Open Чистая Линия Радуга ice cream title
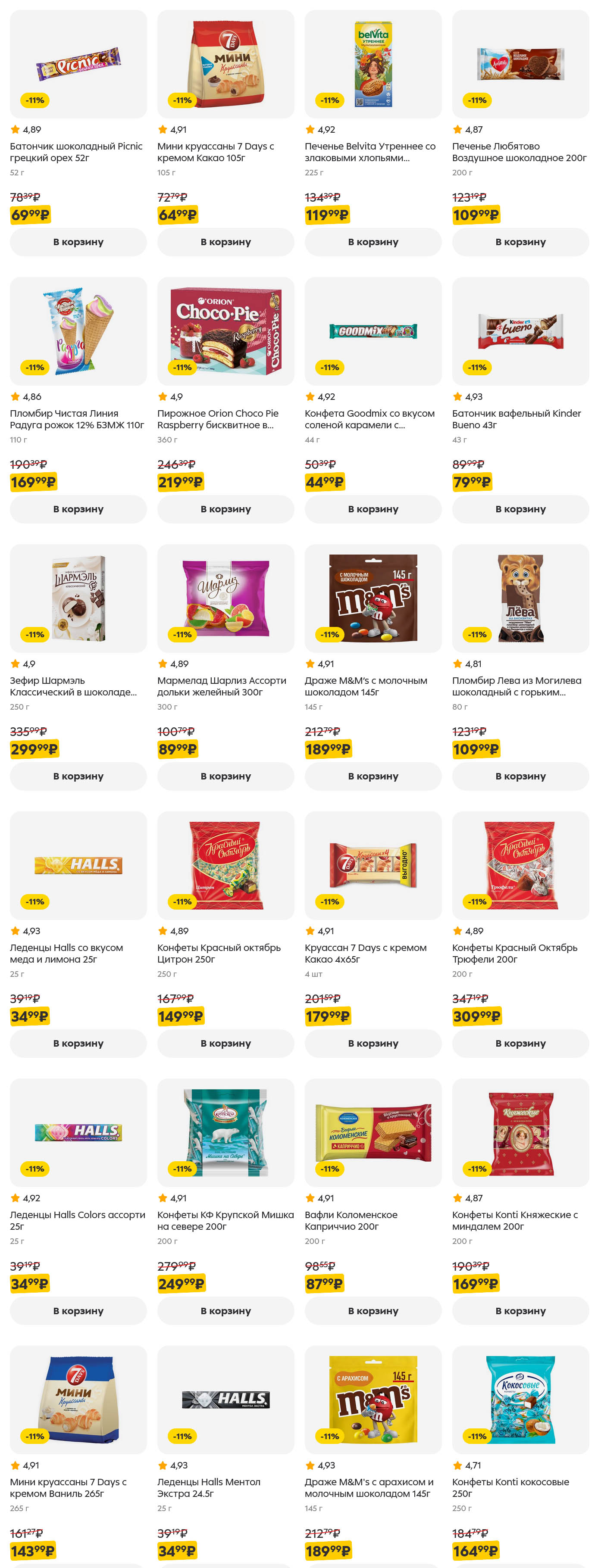598x1568 pixels. 77,419
